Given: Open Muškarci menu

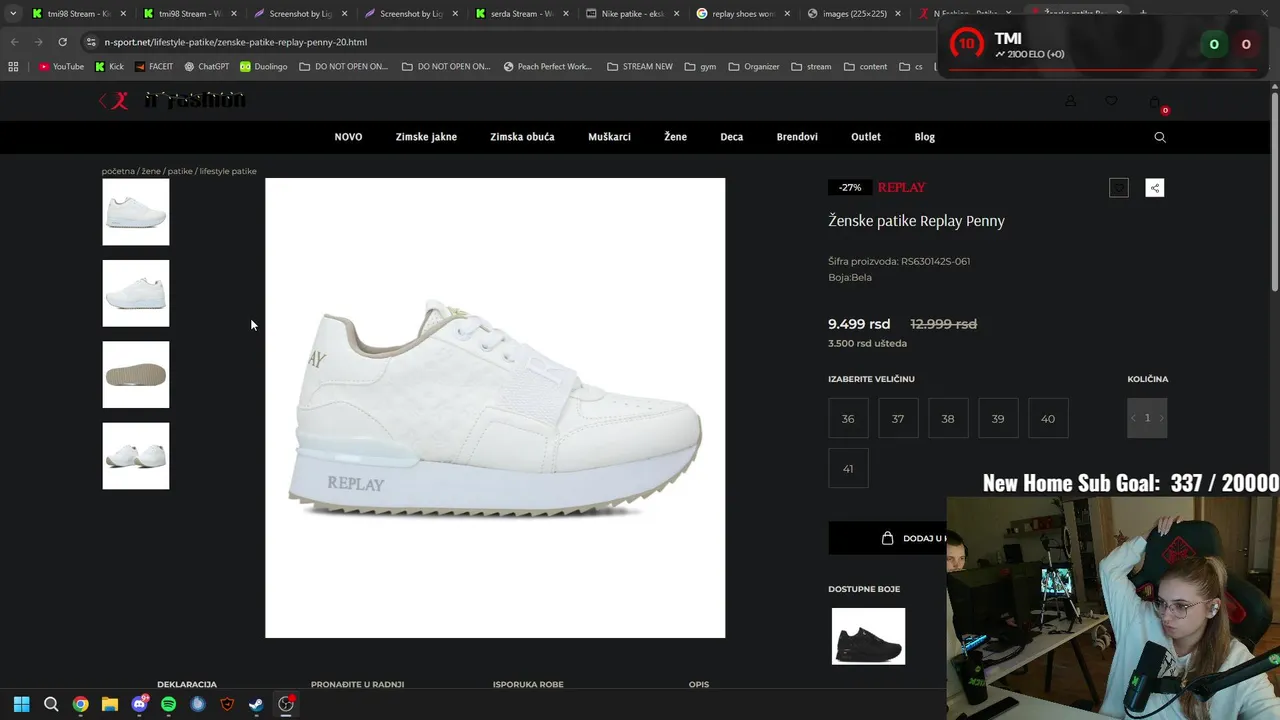Looking at the screenshot, I should click(609, 137).
